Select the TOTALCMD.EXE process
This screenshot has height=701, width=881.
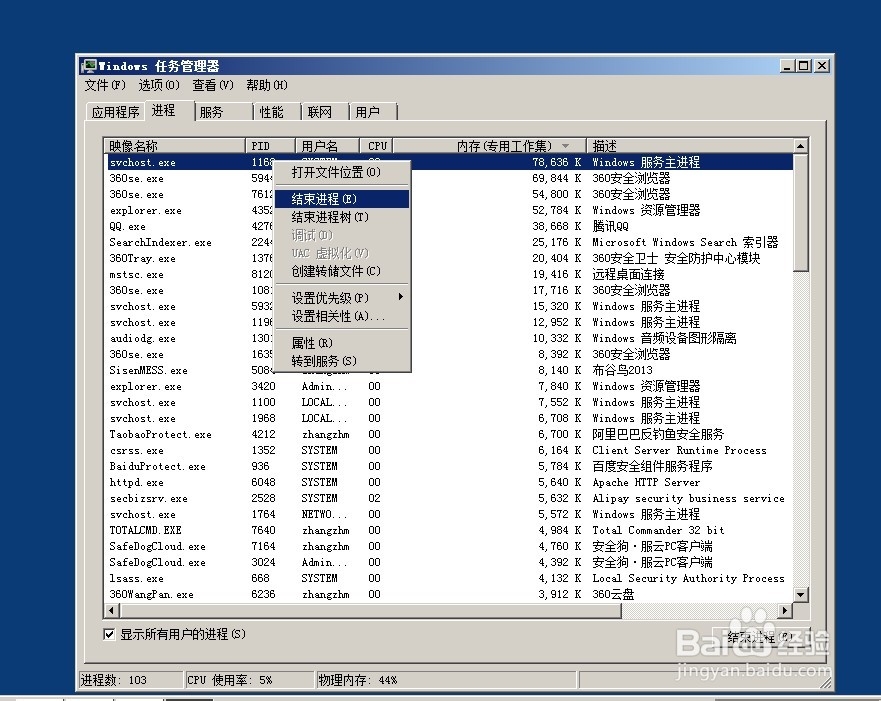(x=449, y=530)
